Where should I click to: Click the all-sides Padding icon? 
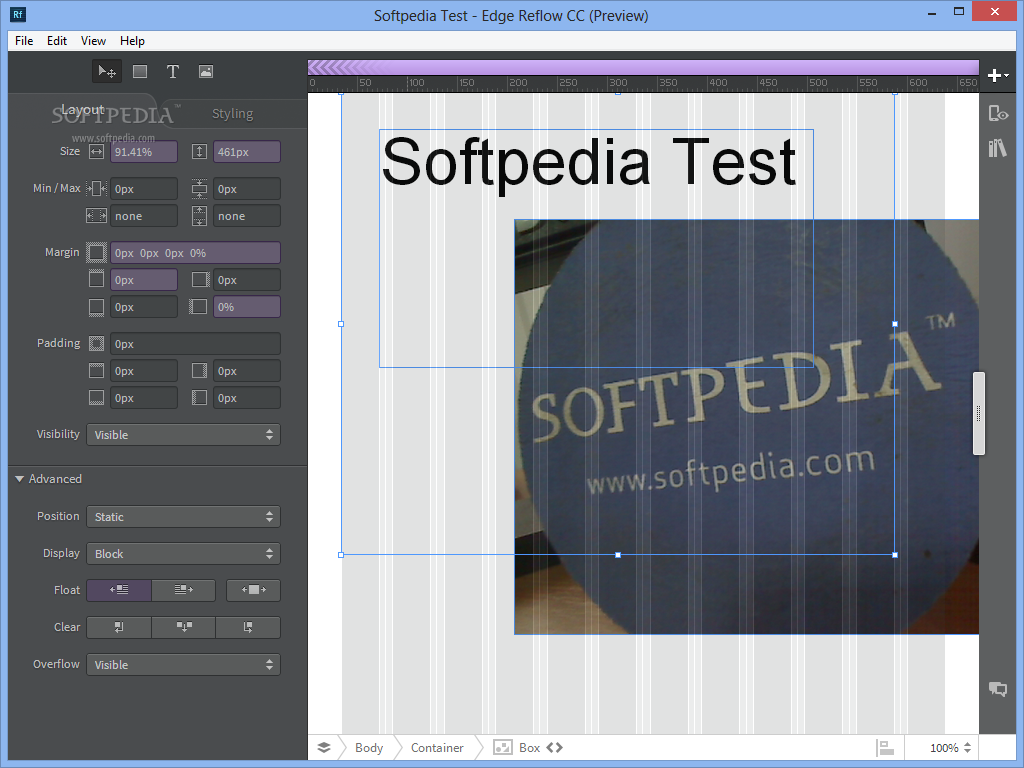pos(97,344)
